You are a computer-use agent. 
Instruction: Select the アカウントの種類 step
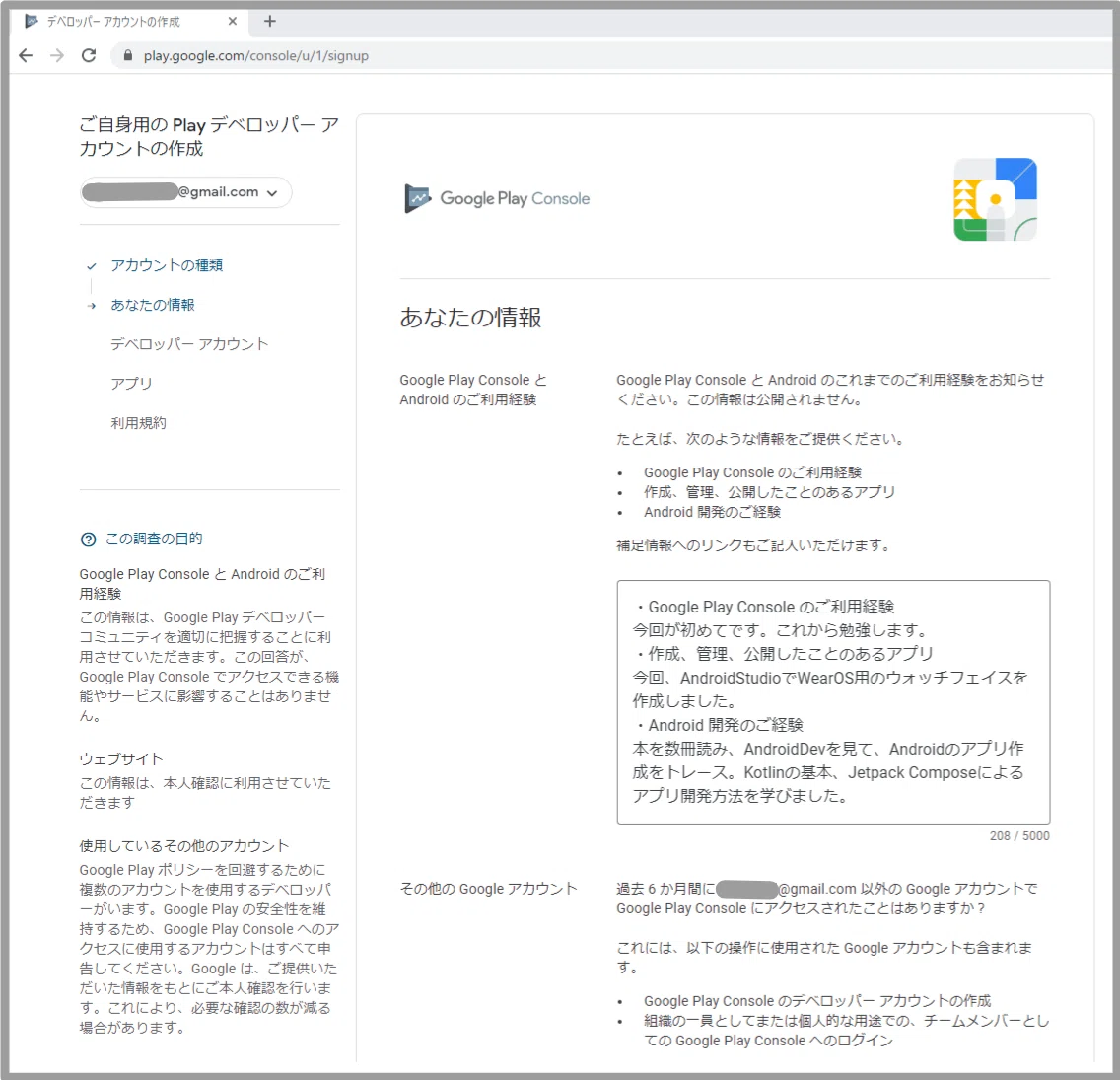point(167,266)
